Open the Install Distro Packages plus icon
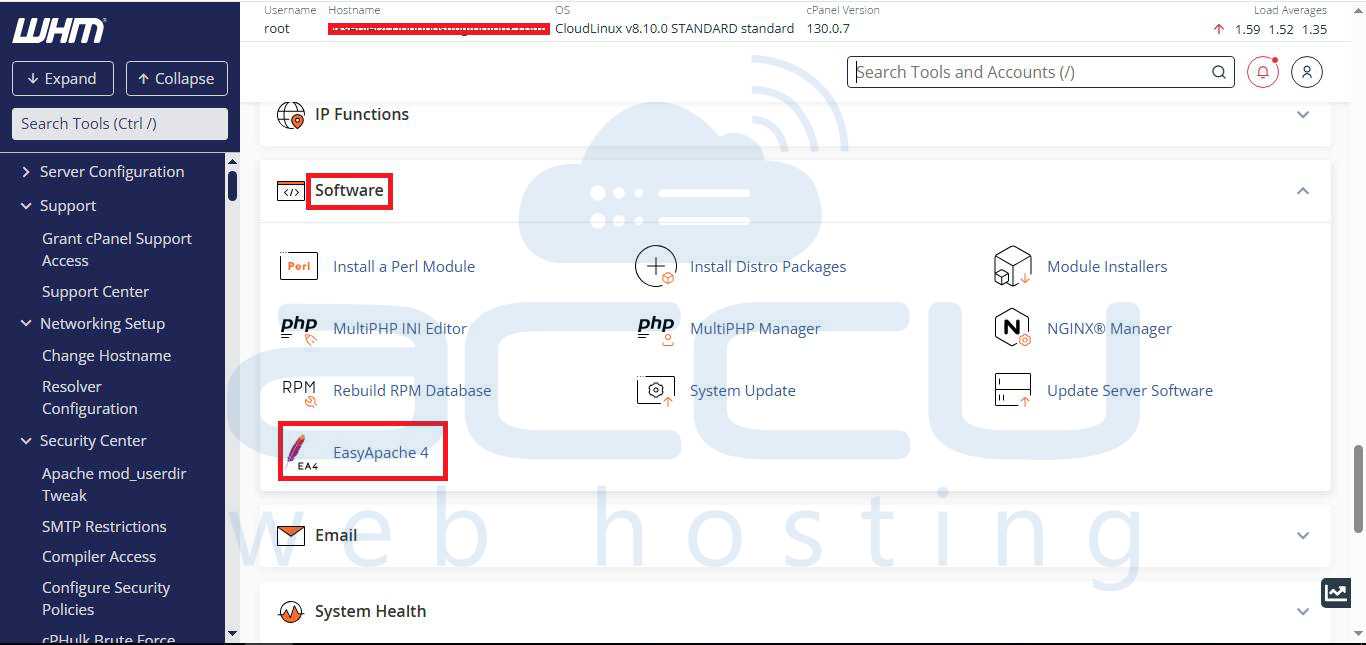The width and height of the screenshot is (1366, 645). point(656,266)
